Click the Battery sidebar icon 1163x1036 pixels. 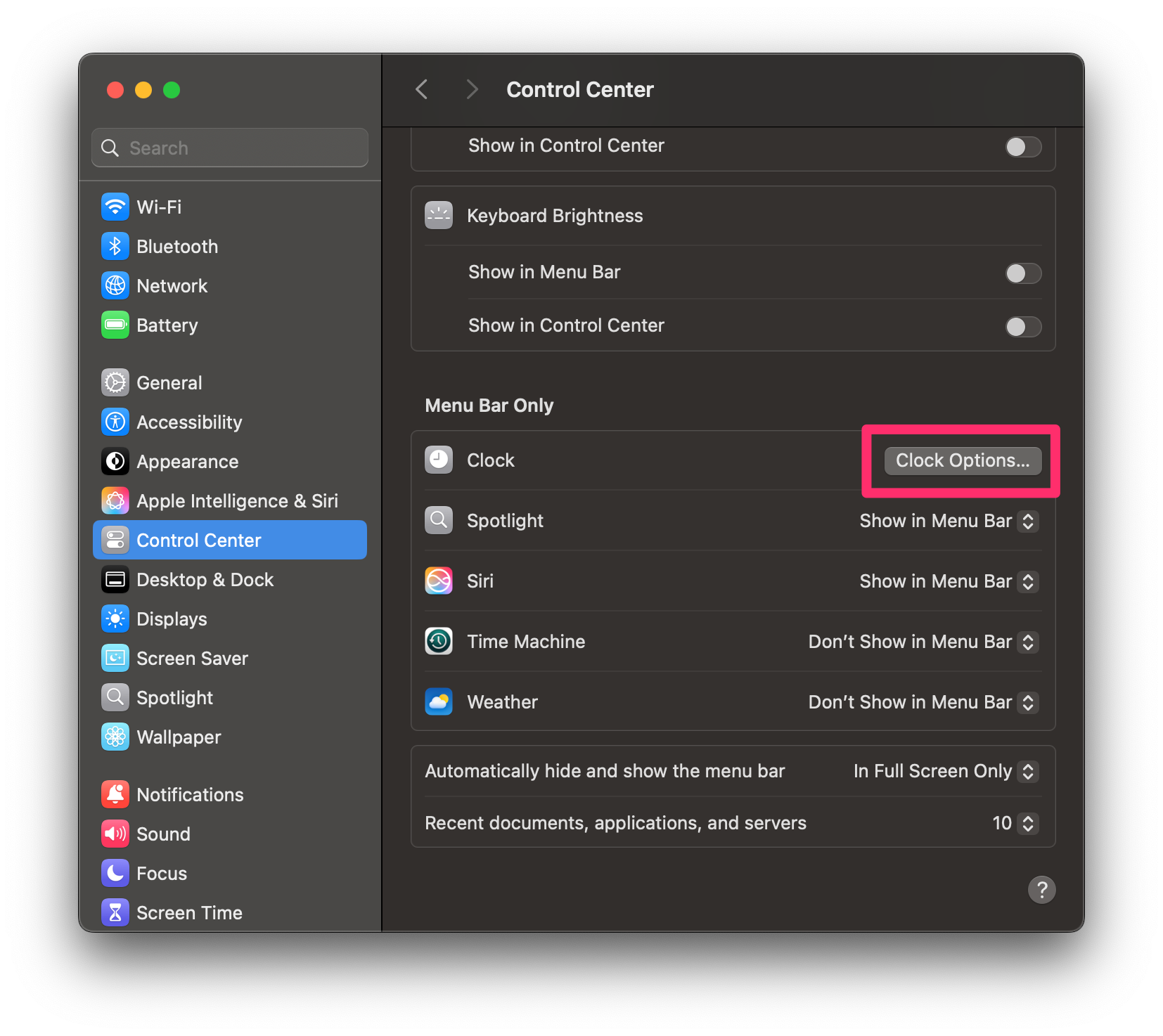pos(115,325)
